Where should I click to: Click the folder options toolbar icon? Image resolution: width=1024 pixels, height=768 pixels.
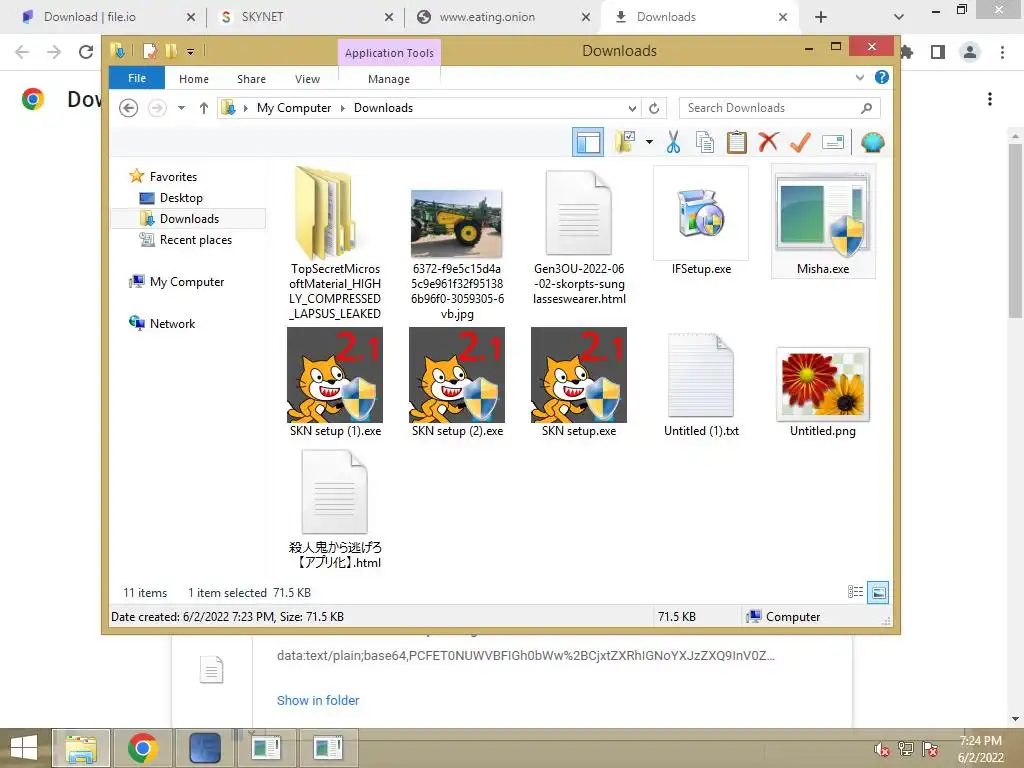[625, 142]
